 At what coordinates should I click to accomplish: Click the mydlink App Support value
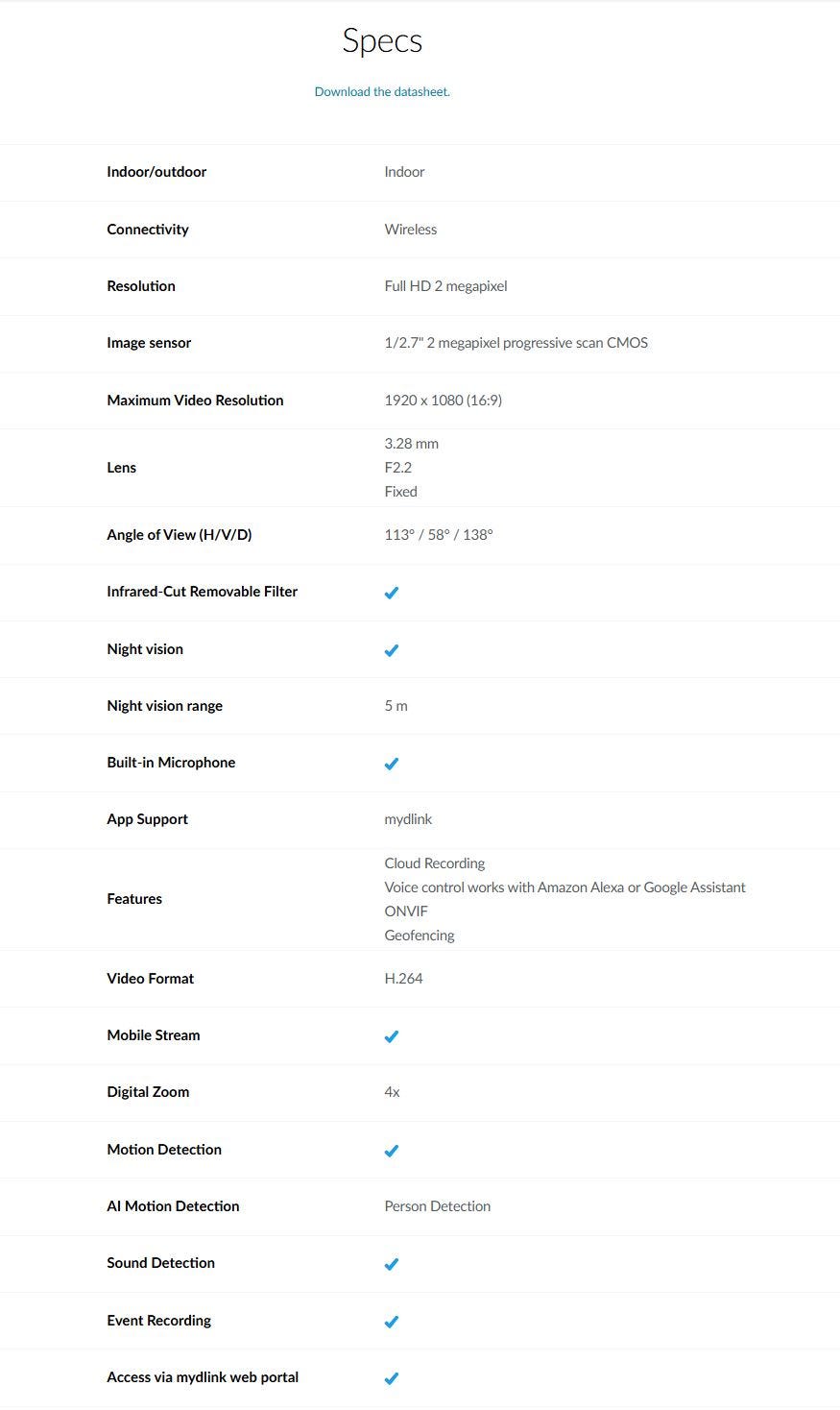click(408, 819)
